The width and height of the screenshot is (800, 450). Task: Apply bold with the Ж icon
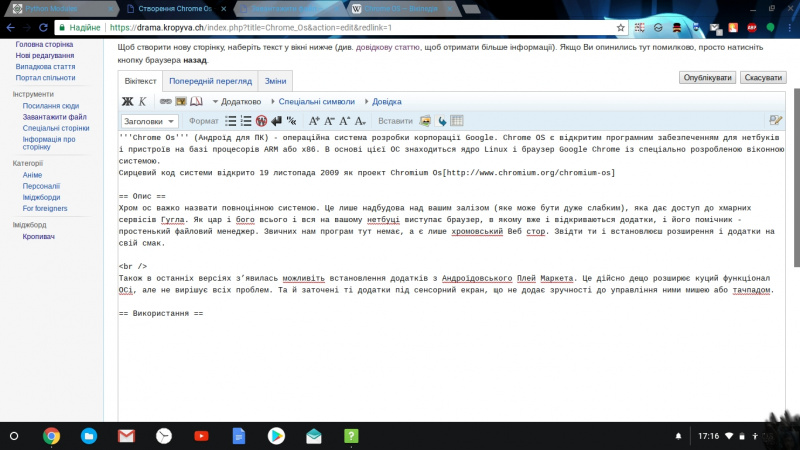click(x=127, y=102)
